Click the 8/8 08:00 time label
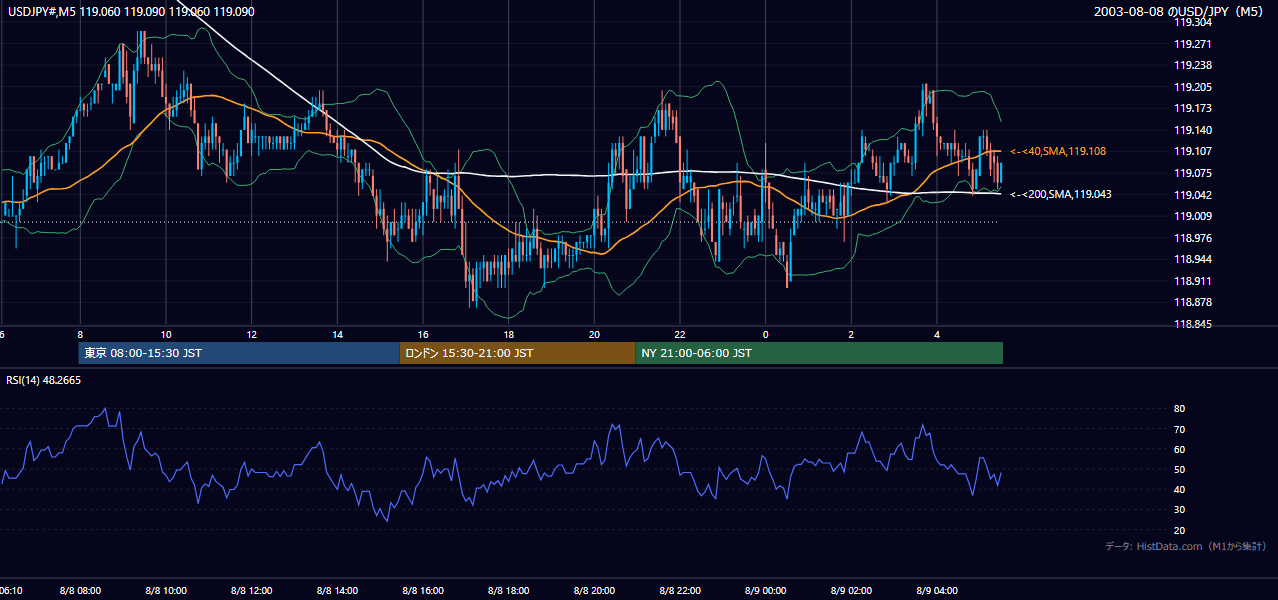Screen dimensions: 1278x600 (x=80, y=591)
